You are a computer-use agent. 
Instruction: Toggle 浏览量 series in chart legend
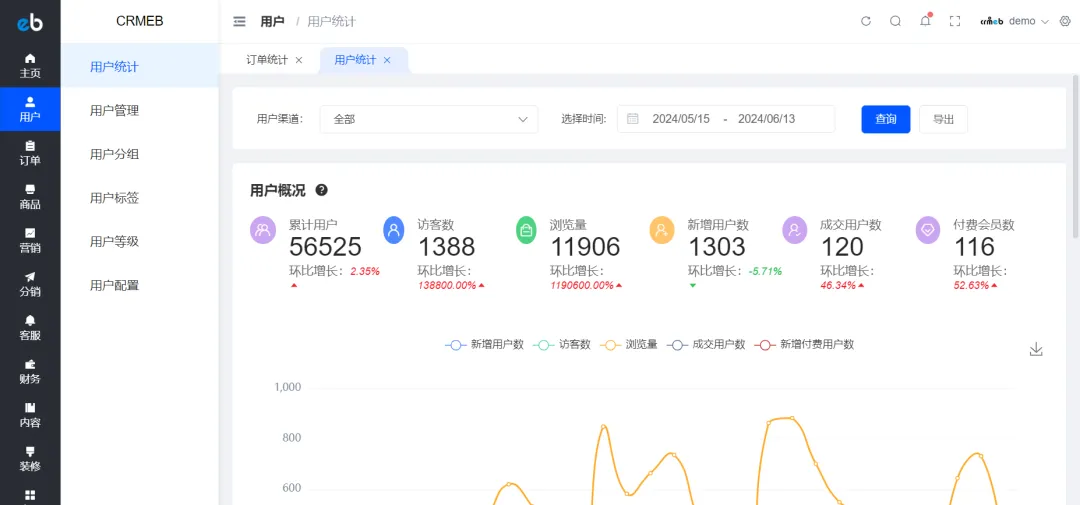coord(629,344)
